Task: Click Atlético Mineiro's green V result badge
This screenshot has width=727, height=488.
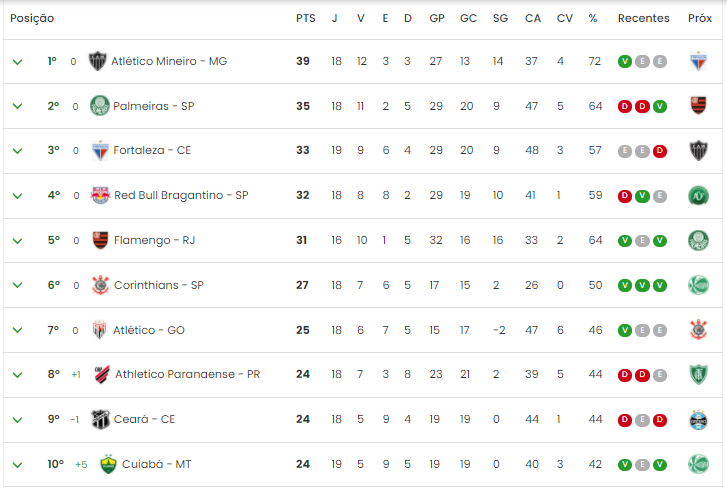Action: click(x=625, y=62)
